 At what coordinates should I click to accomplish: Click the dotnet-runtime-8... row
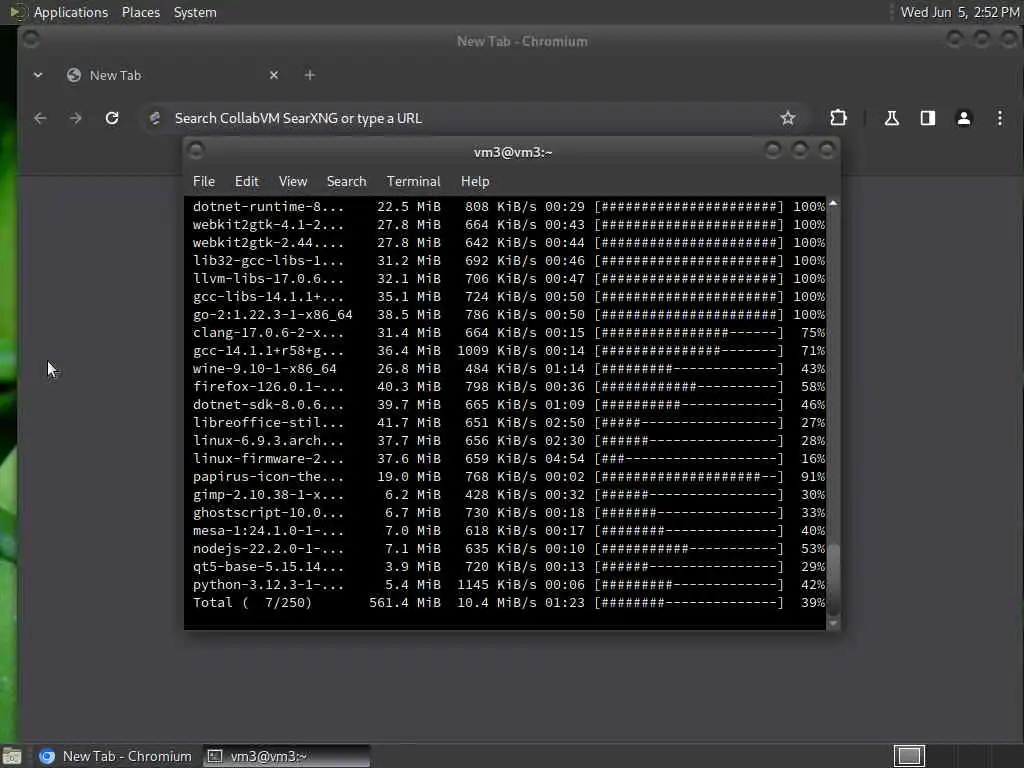pos(508,206)
